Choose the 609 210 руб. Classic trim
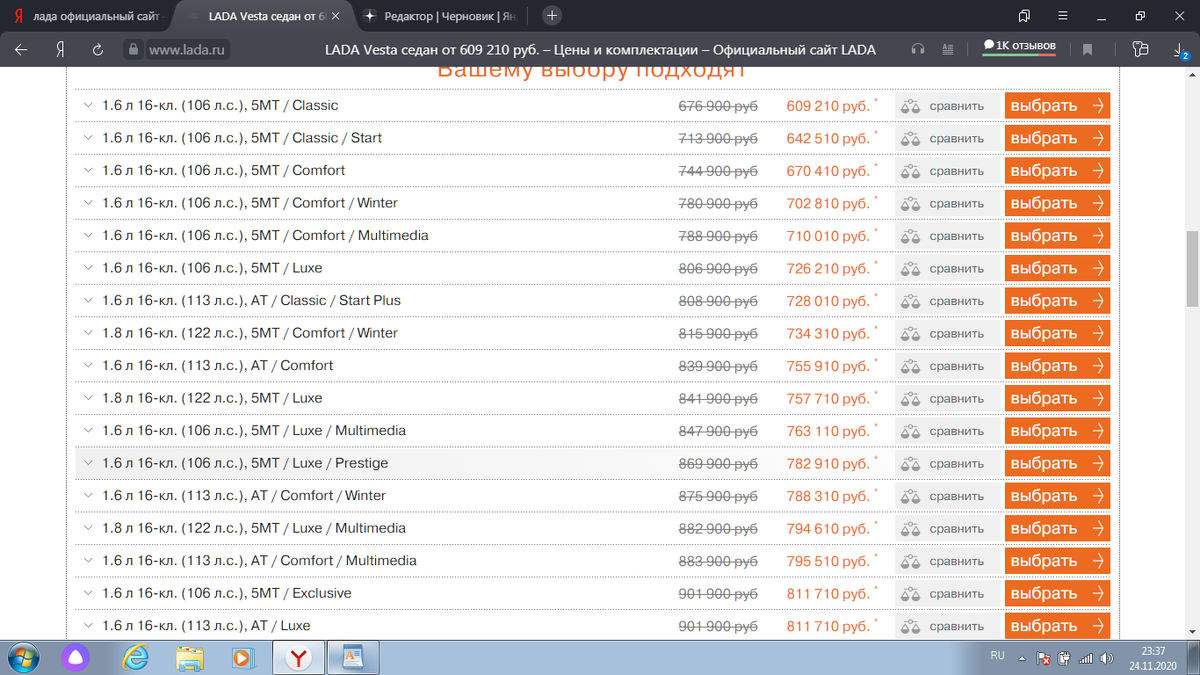 [x=1057, y=106]
